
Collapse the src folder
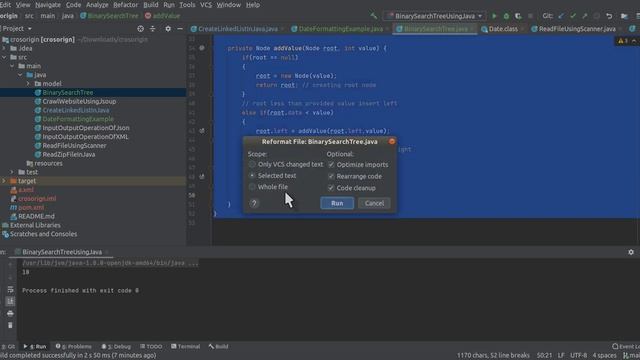(4, 57)
